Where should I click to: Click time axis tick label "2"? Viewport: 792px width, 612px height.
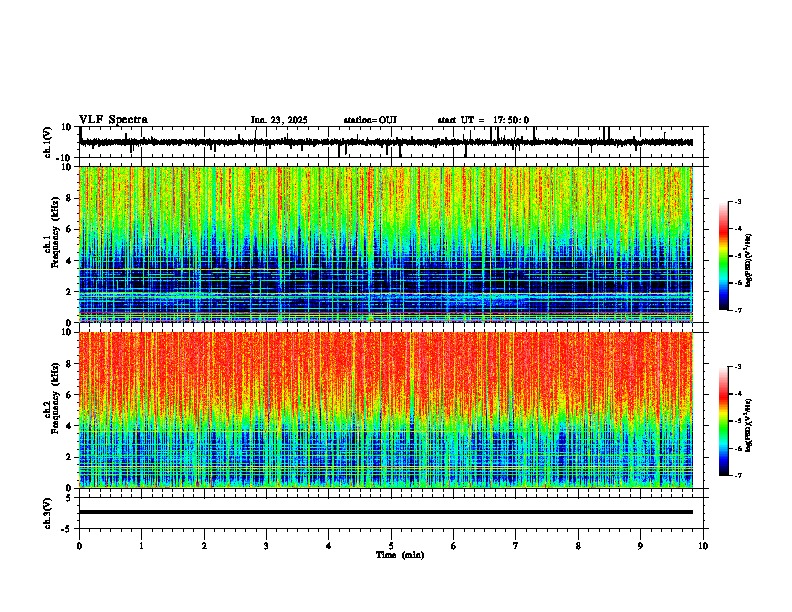click(x=204, y=546)
